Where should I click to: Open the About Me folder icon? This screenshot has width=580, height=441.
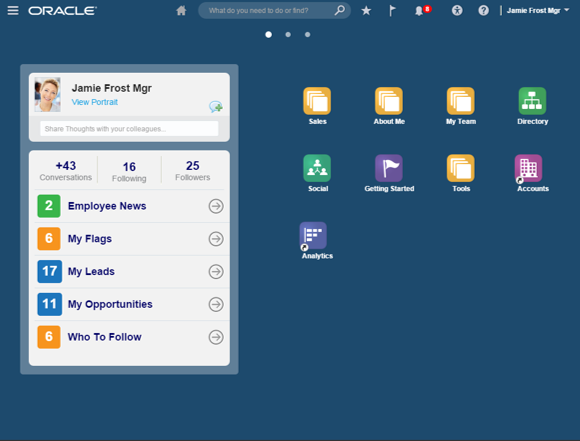(x=389, y=101)
